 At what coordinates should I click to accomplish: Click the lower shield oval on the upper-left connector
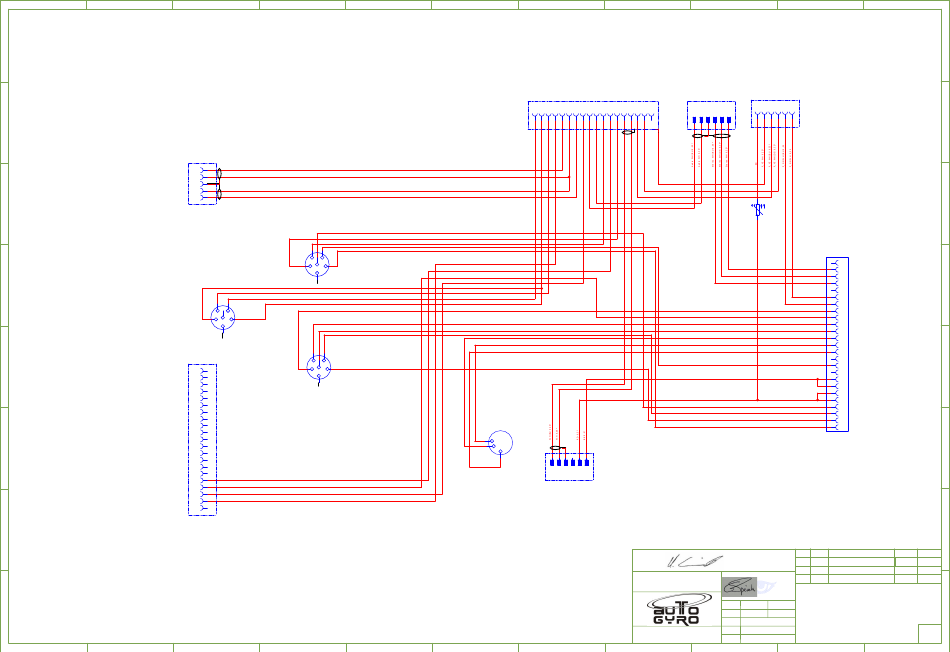pos(219,194)
